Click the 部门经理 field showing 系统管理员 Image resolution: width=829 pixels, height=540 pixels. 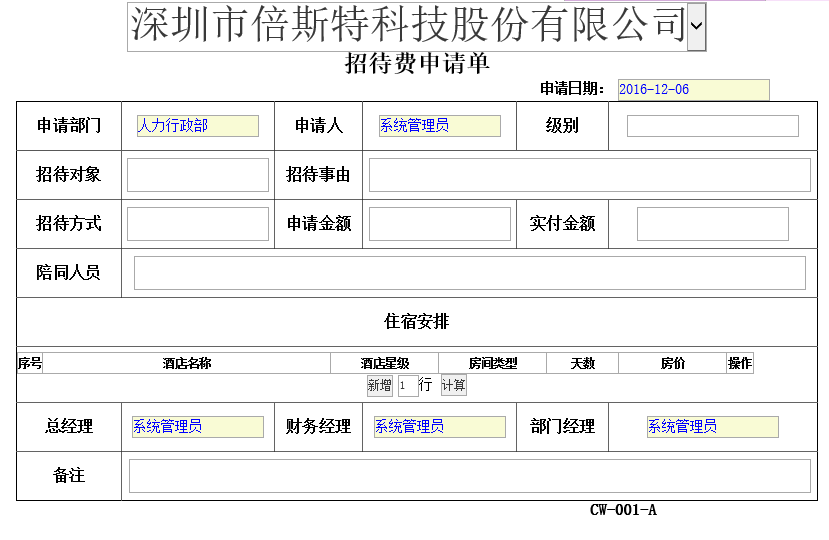pos(713,427)
